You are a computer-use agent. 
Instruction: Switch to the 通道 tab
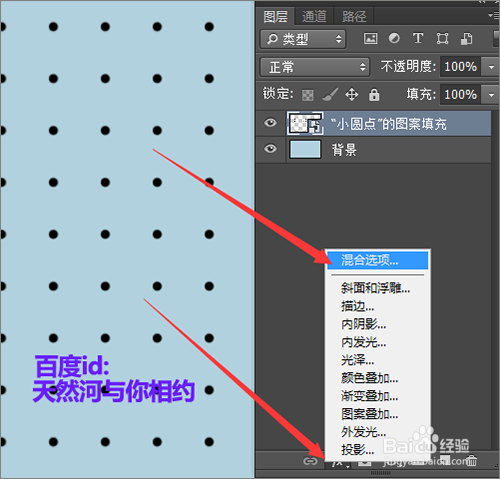coord(314,16)
